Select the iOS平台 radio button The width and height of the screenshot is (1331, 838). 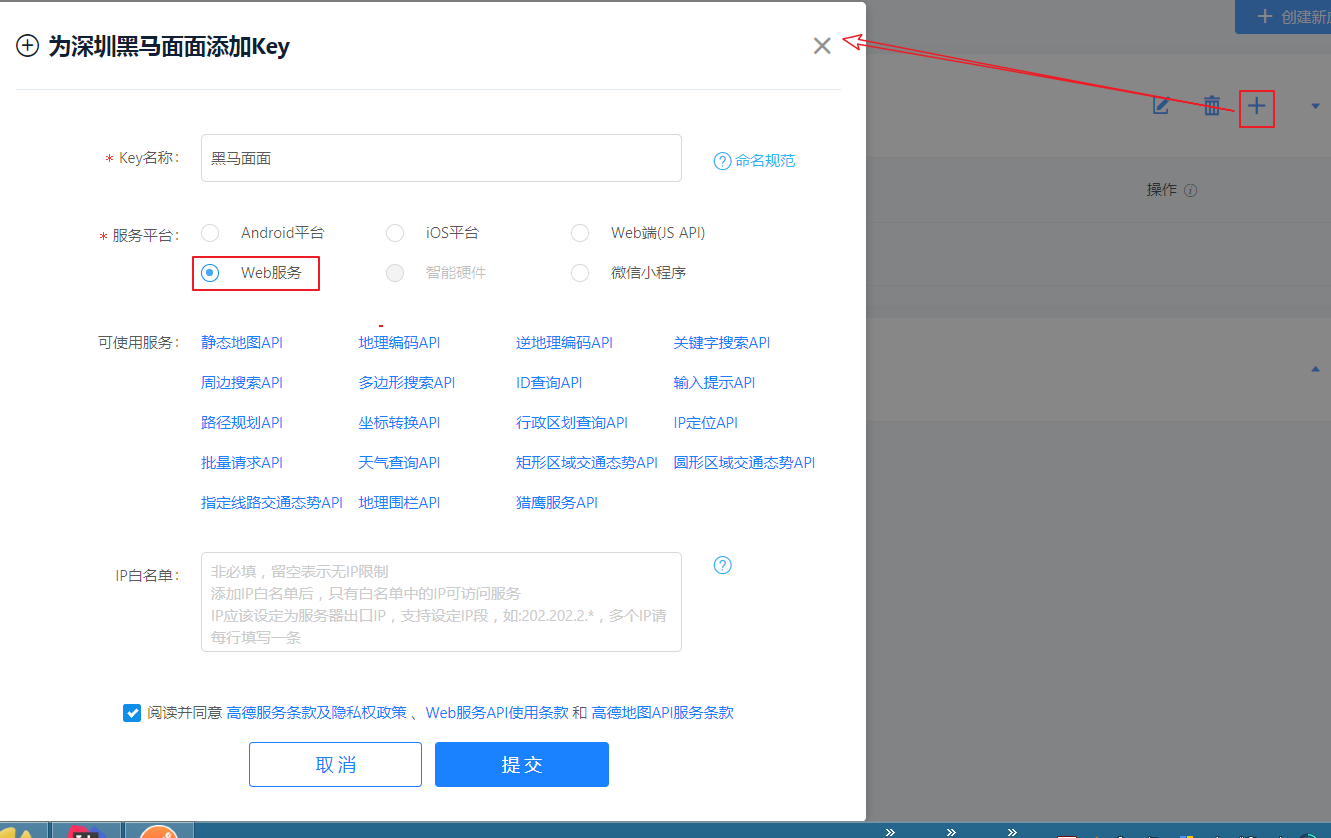[x=395, y=233]
